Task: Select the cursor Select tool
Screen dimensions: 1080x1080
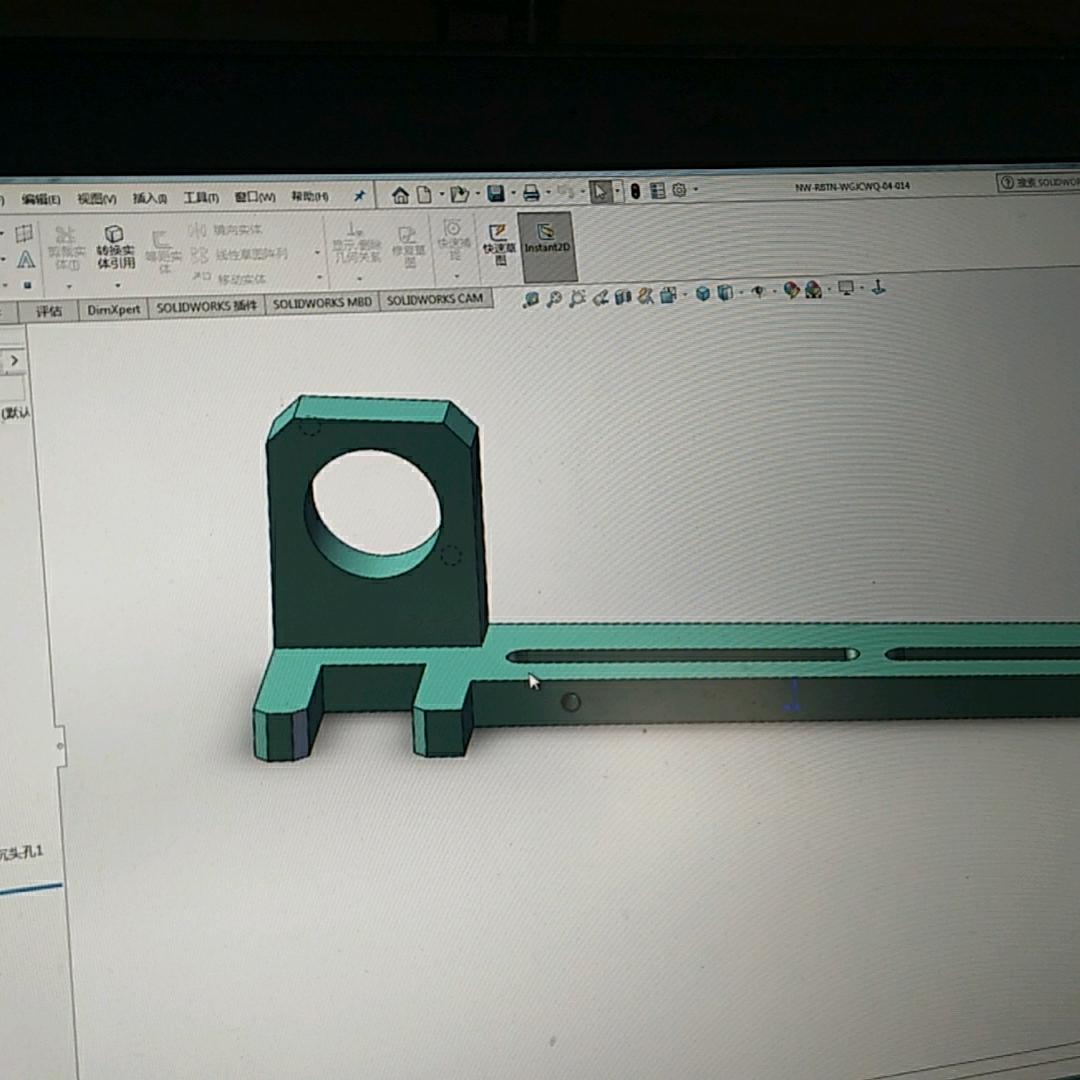Action: tap(599, 192)
